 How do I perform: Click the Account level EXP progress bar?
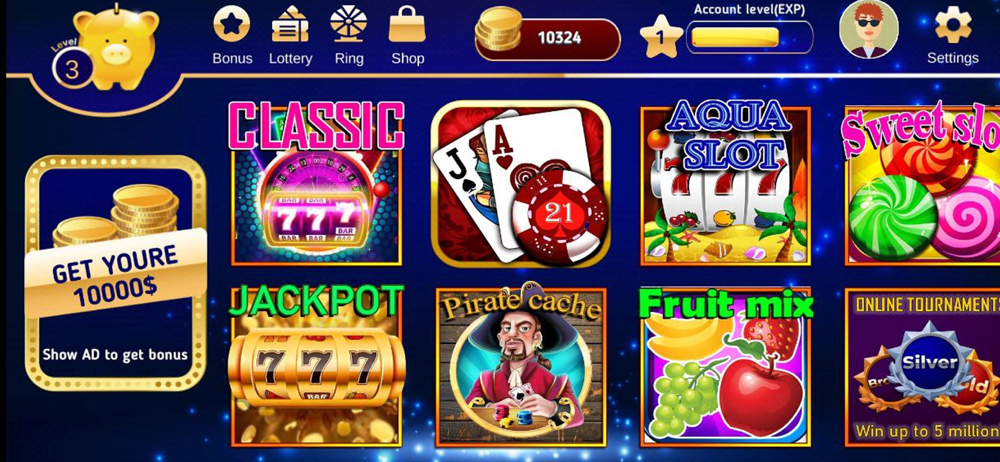pyautogui.click(x=749, y=38)
